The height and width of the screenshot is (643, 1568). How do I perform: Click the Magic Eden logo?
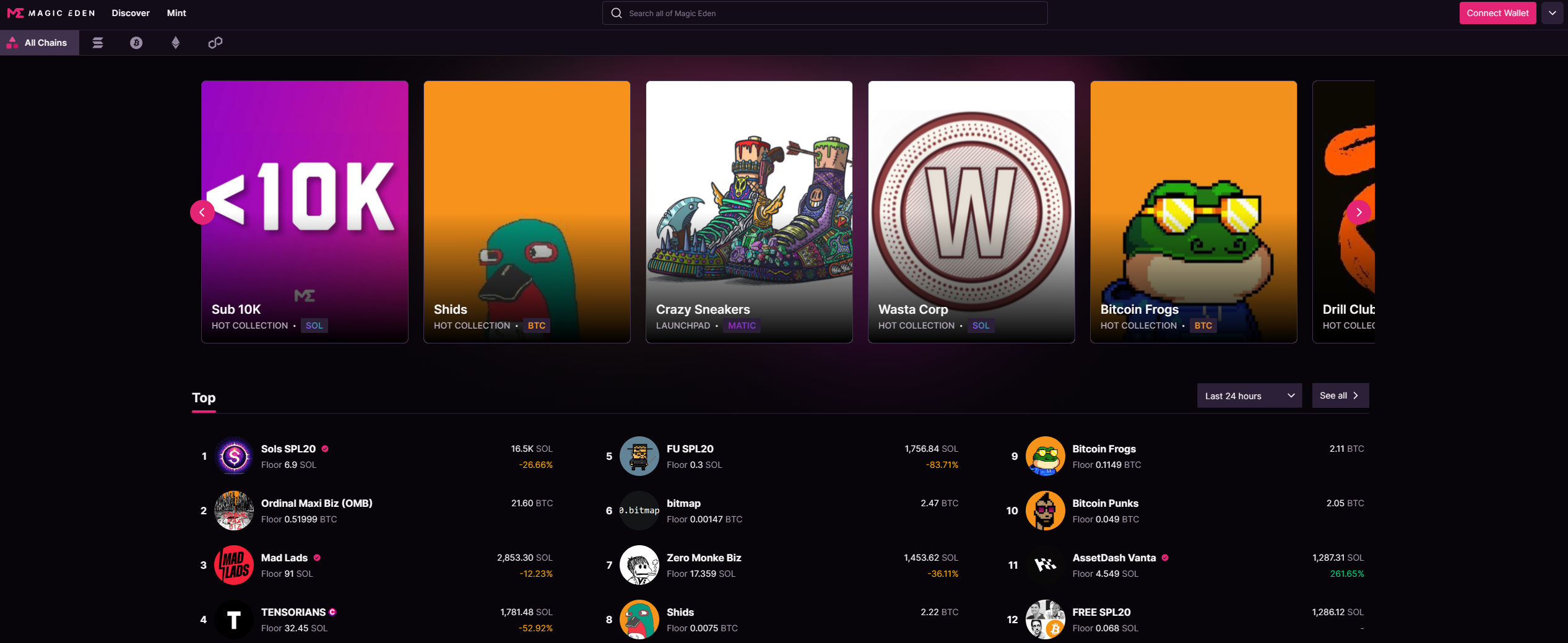(51, 13)
